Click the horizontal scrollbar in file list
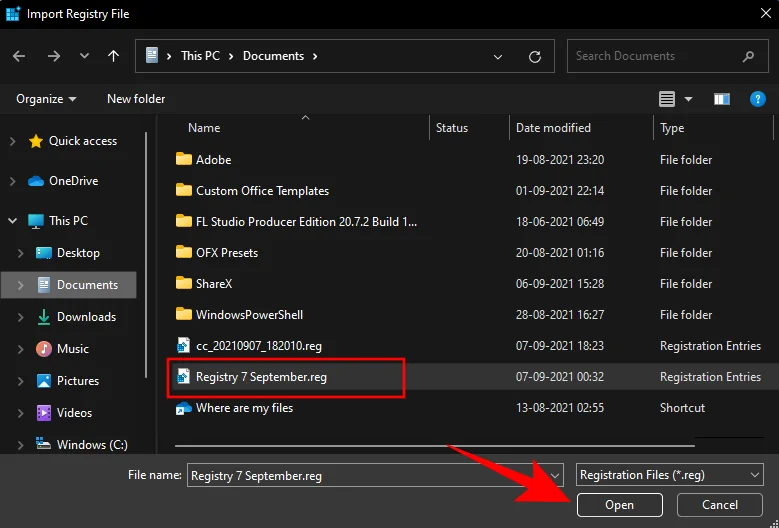Screen dimensions: 779x528 tap(434, 446)
